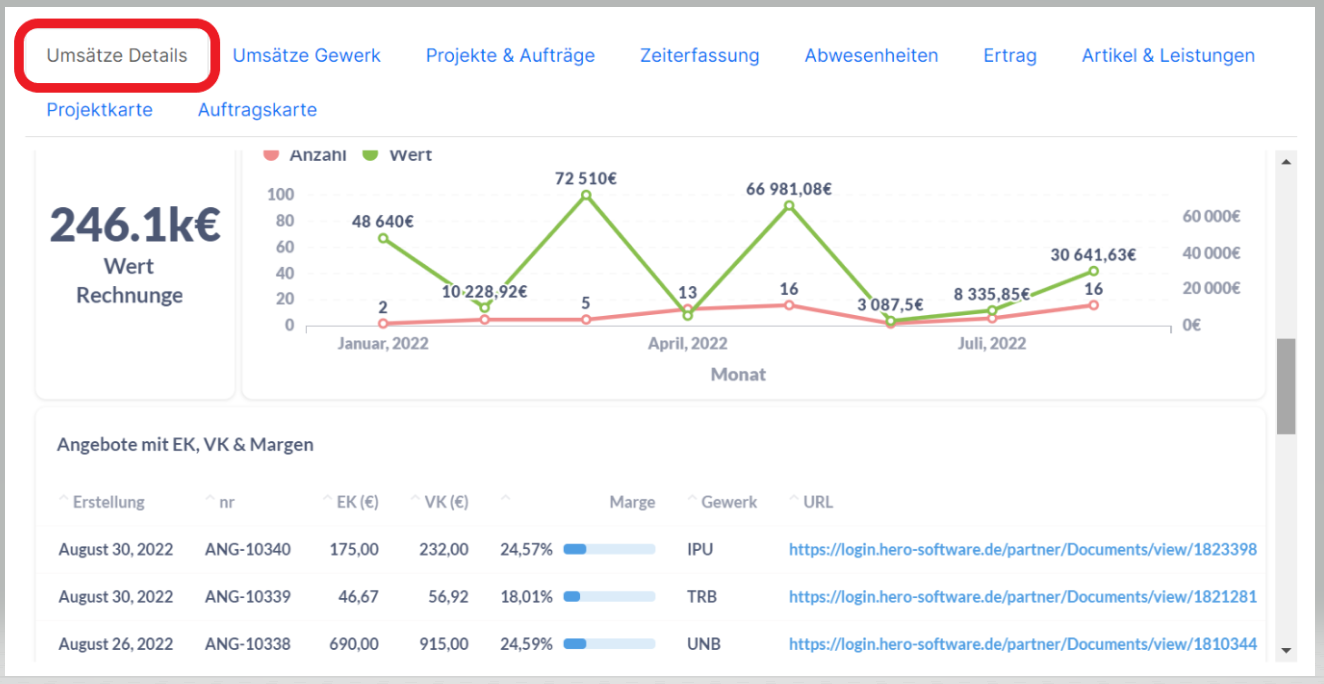Click the Gewerk cell TRB
The height and width of the screenshot is (684, 1324).
[x=702, y=597]
